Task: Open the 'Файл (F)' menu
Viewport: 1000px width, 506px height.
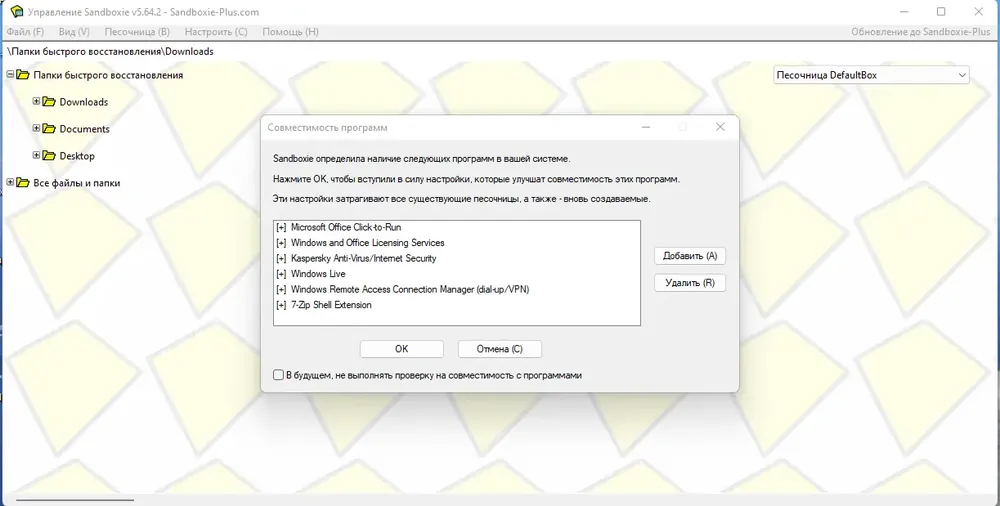Action: coord(26,32)
